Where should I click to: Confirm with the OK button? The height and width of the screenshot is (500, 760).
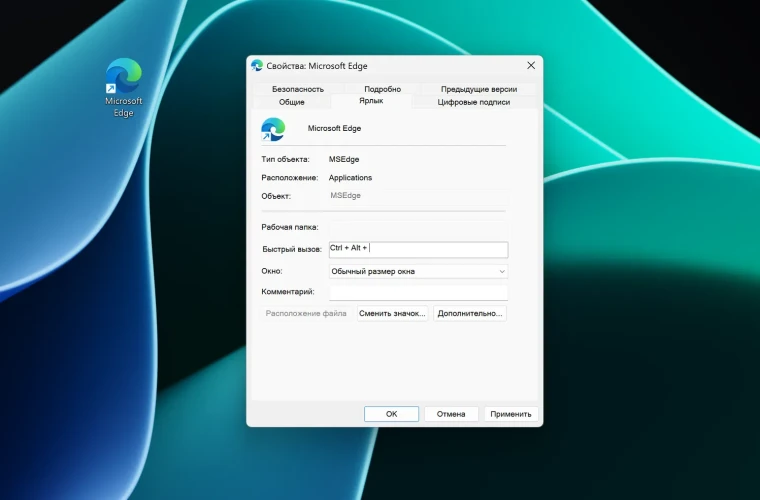pos(391,414)
